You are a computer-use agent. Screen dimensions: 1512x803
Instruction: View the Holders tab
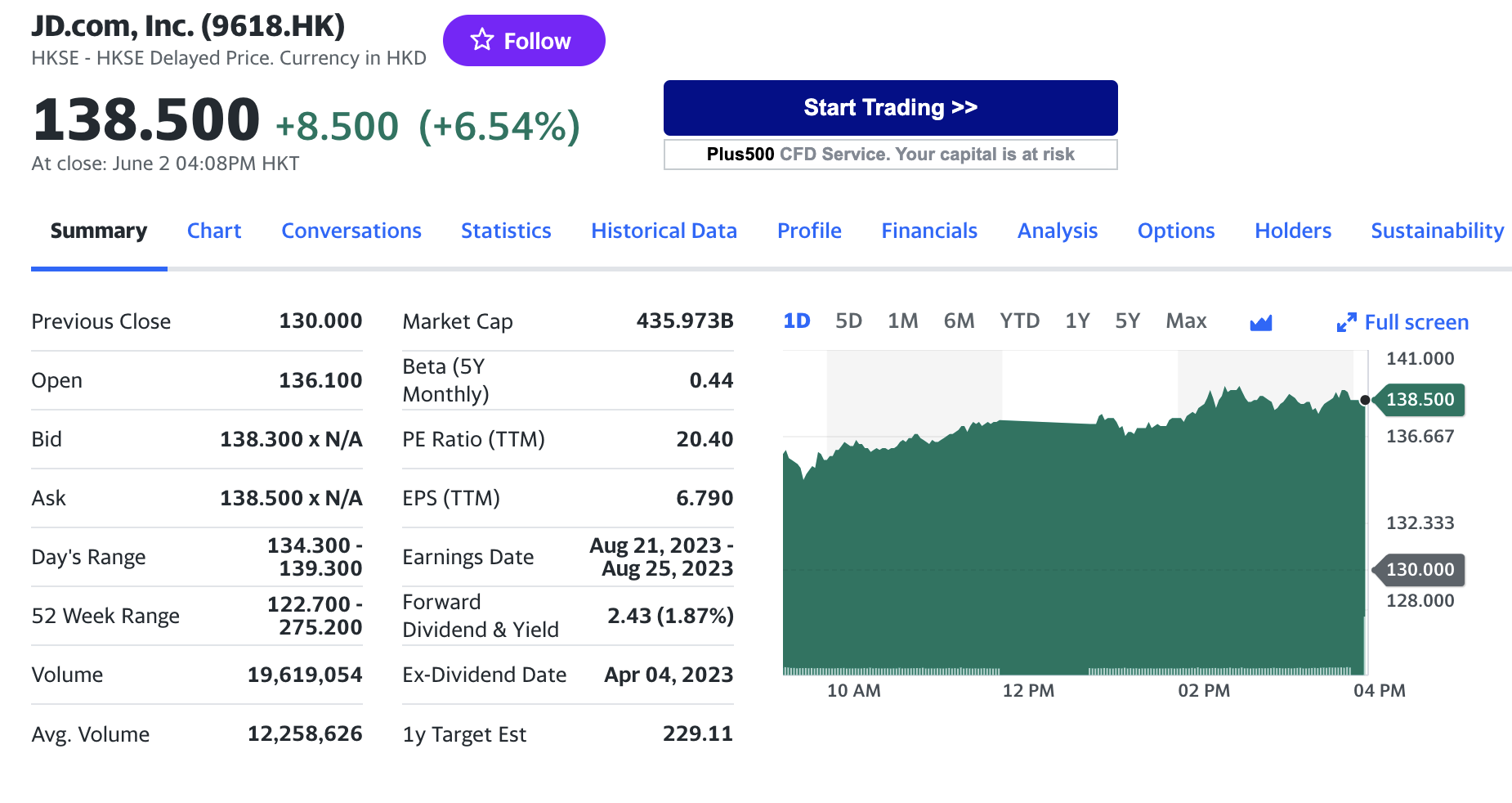pyautogui.click(x=1293, y=231)
